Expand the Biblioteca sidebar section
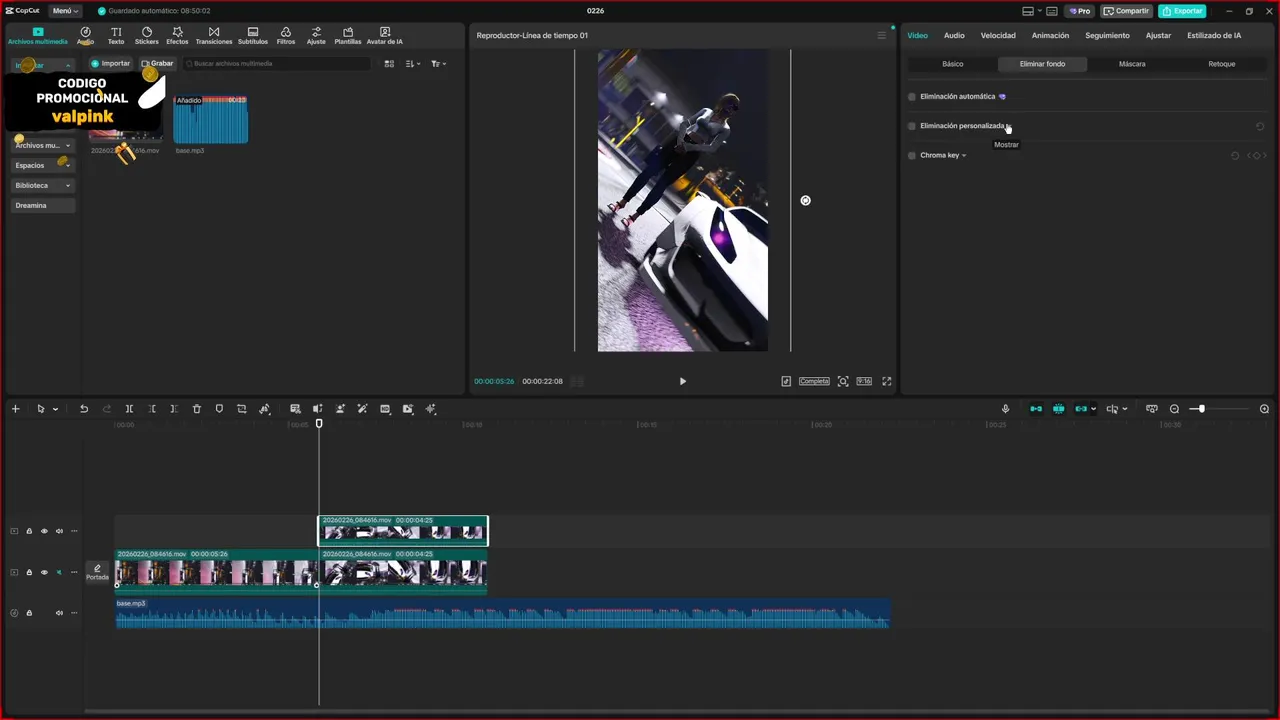1280x720 pixels. coord(68,186)
